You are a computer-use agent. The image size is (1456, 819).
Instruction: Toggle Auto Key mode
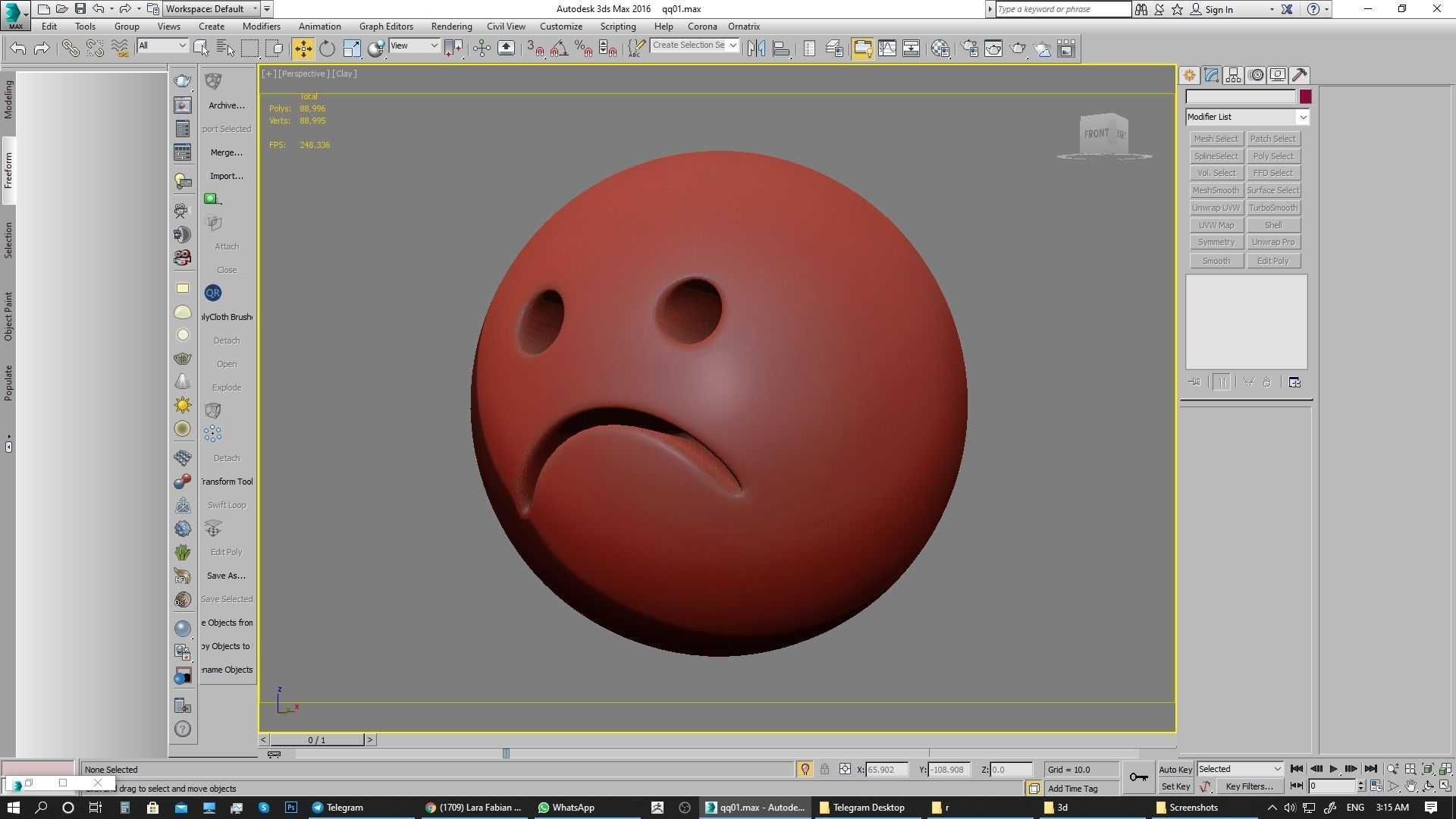pos(1175,770)
